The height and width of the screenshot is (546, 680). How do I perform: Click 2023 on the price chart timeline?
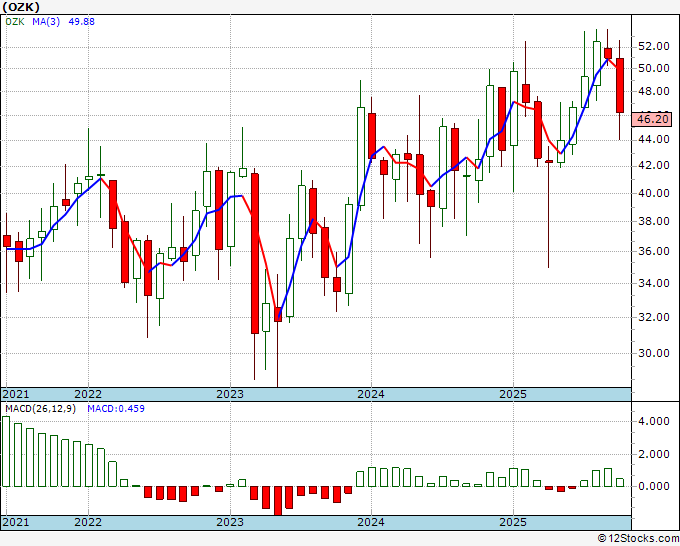click(x=230, y=394)
